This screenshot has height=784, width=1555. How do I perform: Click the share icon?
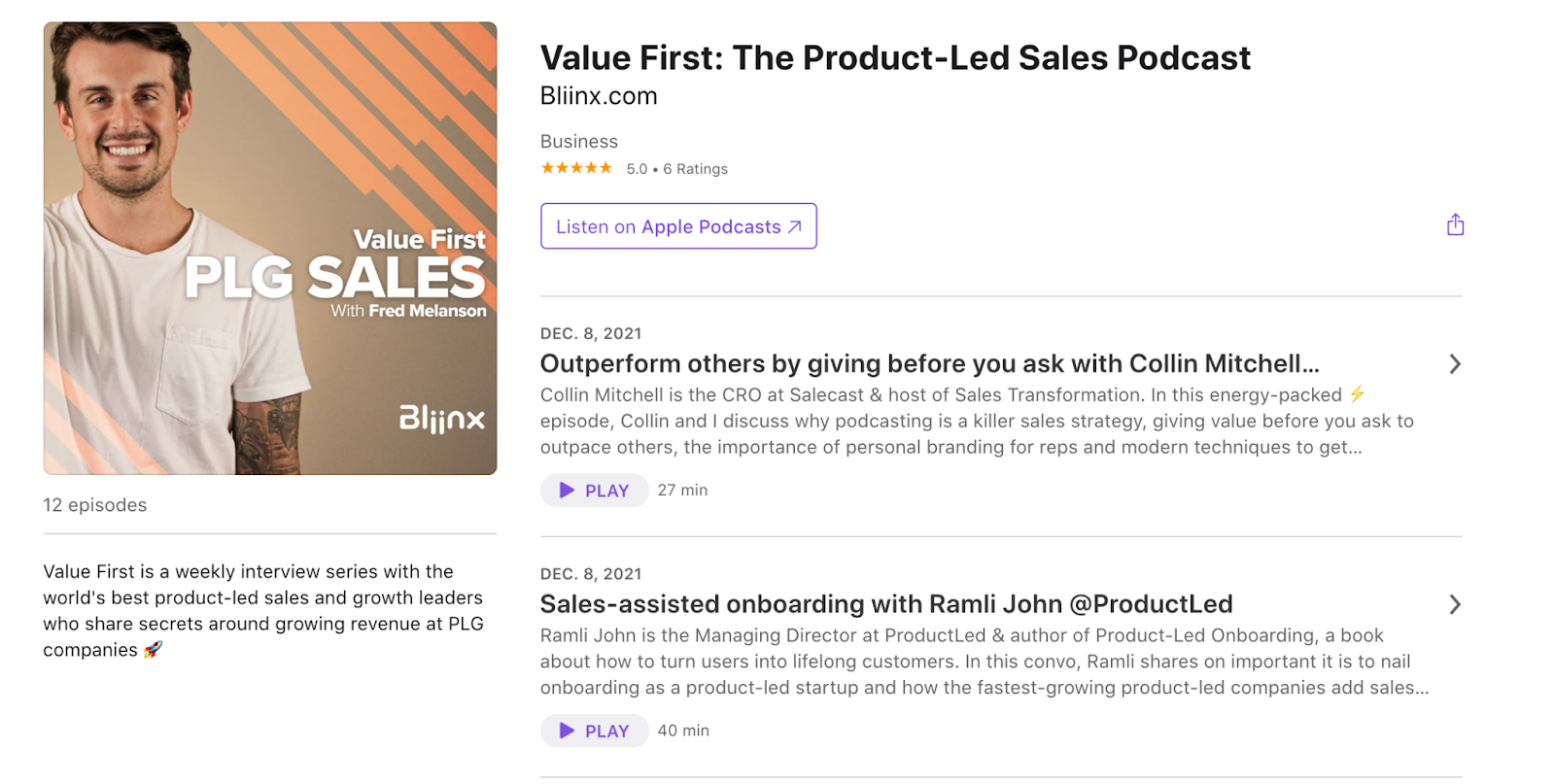pos(1455,225)
